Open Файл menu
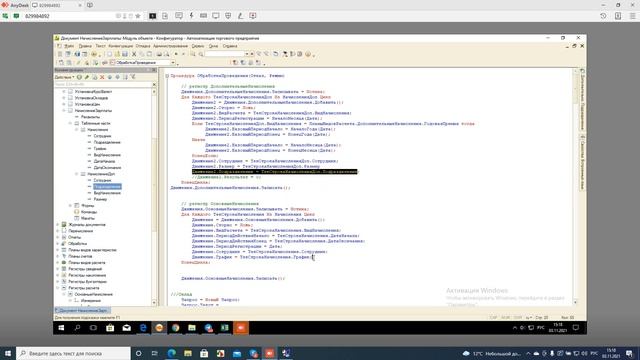This screenshot has height=360, width=640. 69,46
